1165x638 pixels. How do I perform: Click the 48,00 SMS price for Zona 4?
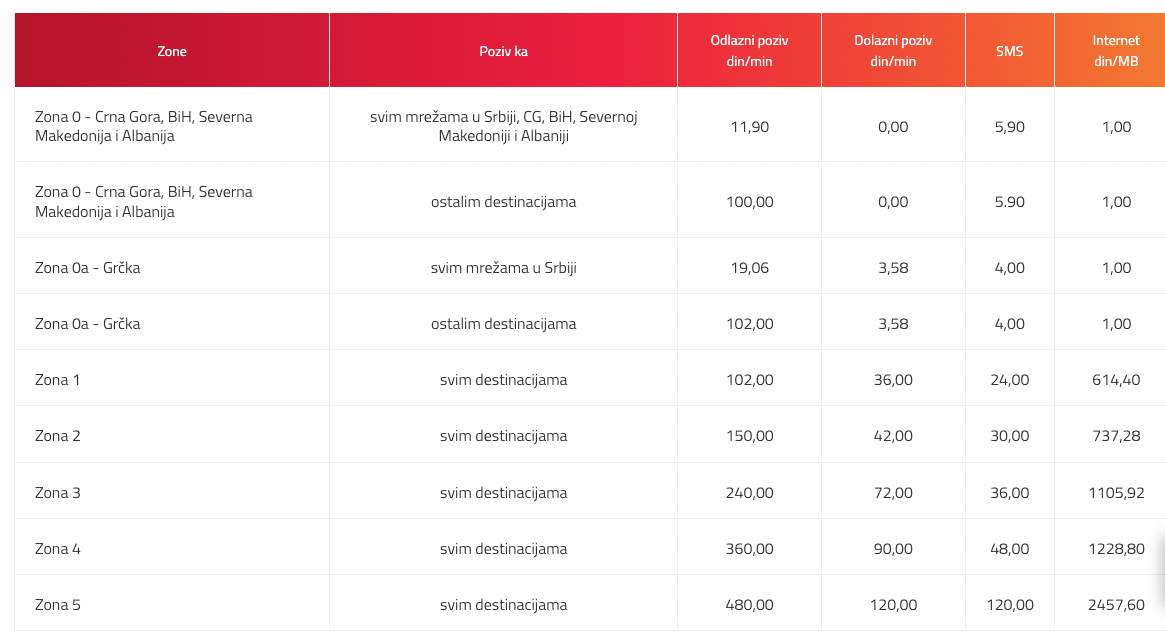point(1009,549)
